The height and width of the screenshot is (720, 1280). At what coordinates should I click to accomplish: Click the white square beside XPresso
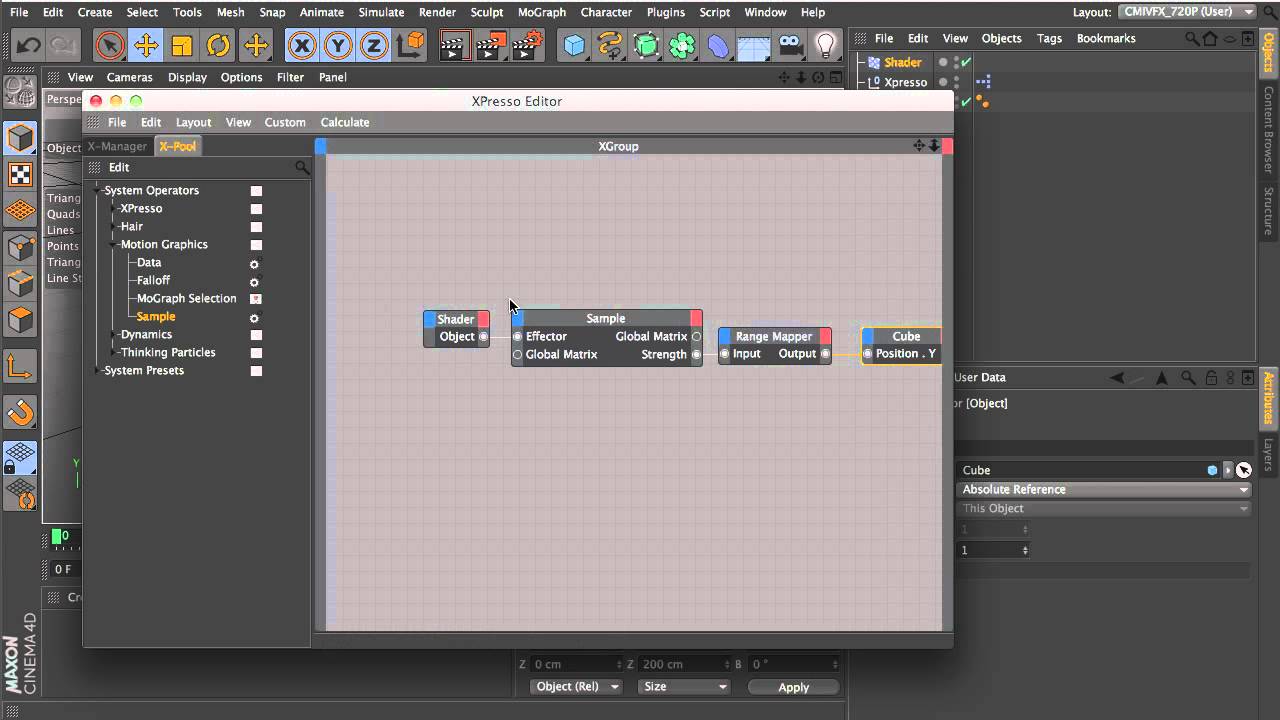coord(256,209)
